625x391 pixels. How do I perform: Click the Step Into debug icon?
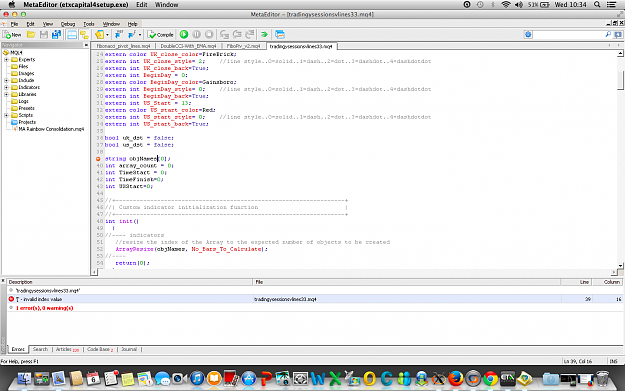tap(224, 35)
